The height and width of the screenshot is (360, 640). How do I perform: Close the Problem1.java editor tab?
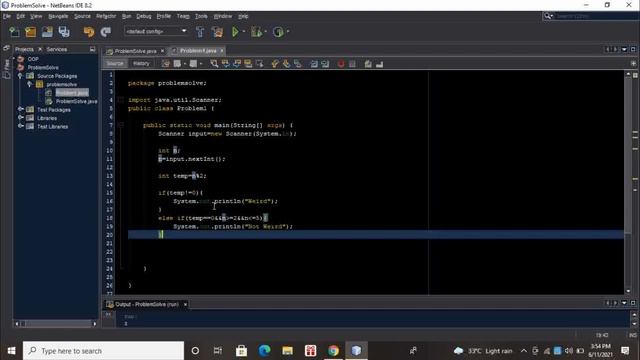[x=222, y=51]
